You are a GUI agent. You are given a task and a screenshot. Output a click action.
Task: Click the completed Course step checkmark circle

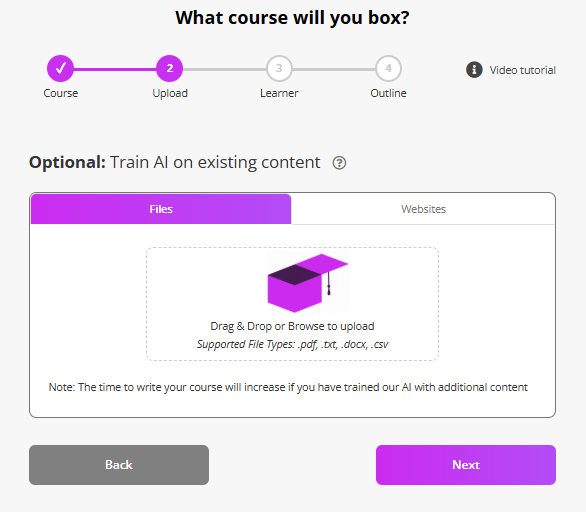point(60,68)
